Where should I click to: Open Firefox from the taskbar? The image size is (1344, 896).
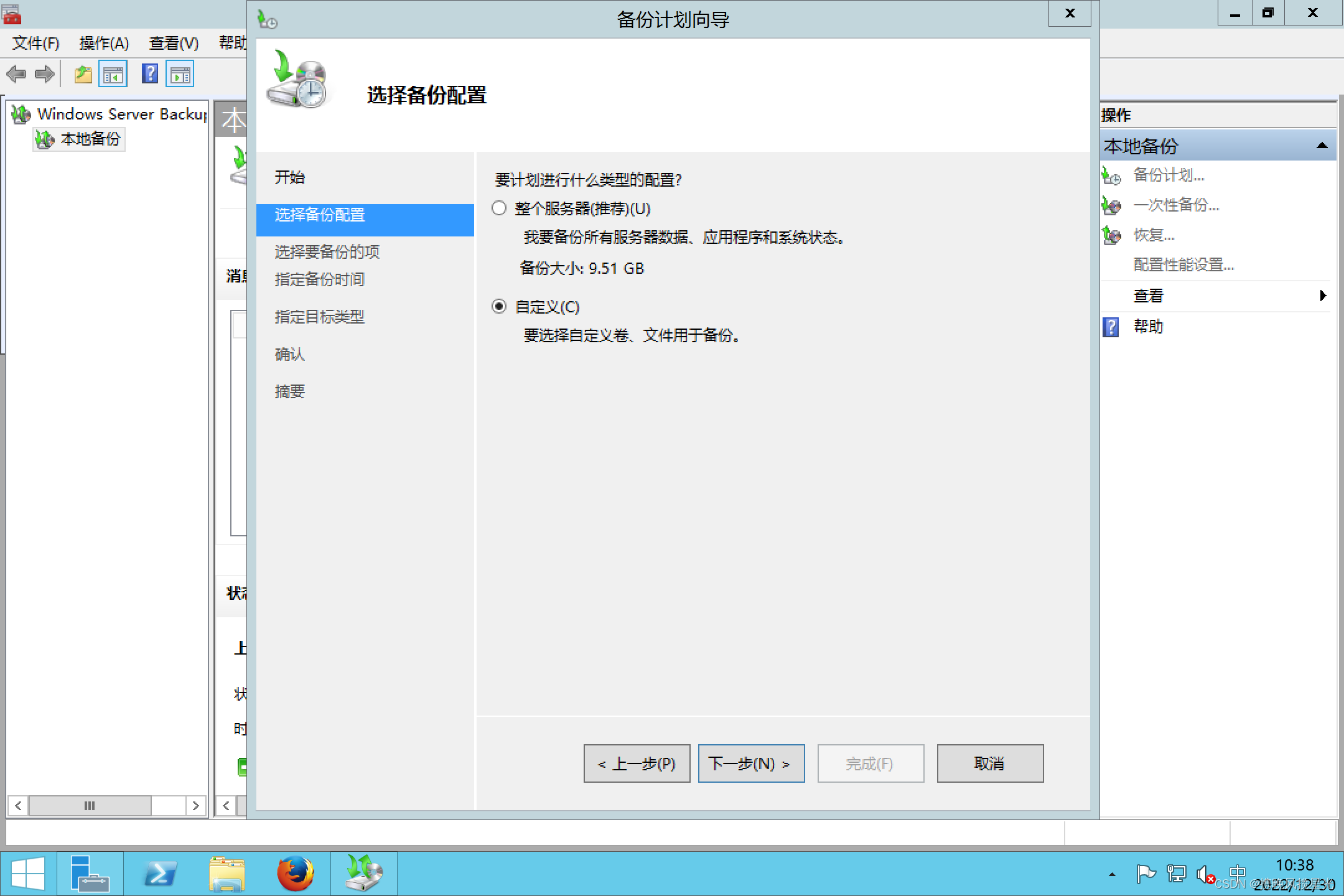[296, 874]
